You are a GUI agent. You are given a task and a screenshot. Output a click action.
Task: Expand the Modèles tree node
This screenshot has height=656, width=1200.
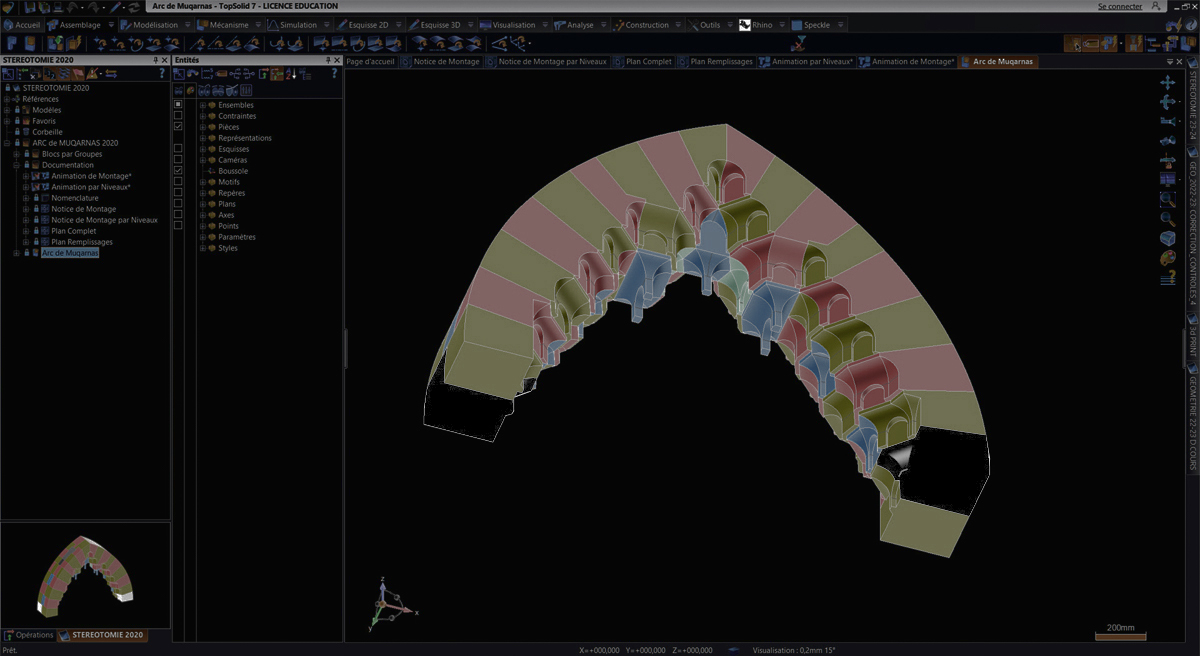[7, 110]
